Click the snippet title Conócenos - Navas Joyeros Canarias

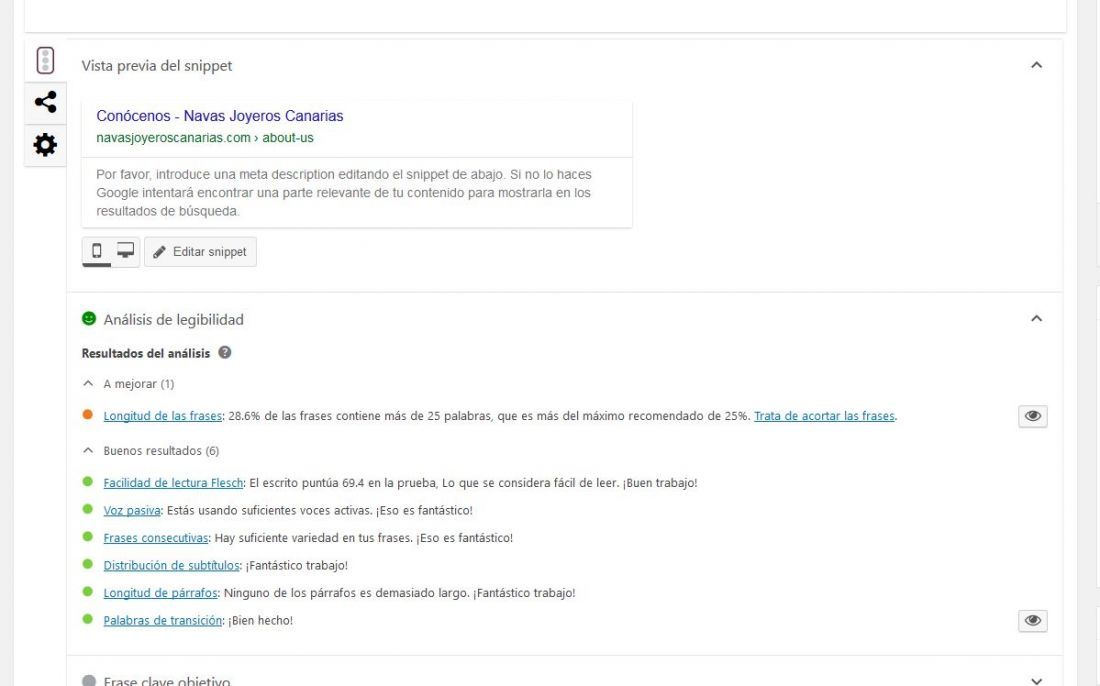tap(220, 116)
